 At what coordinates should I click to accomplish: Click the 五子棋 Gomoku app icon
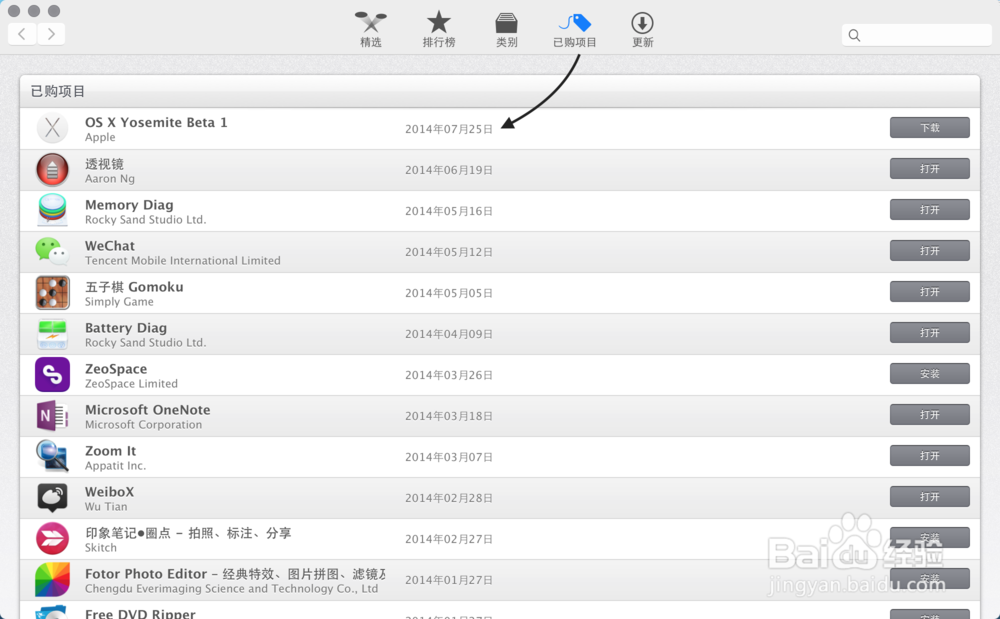(51, 292)
